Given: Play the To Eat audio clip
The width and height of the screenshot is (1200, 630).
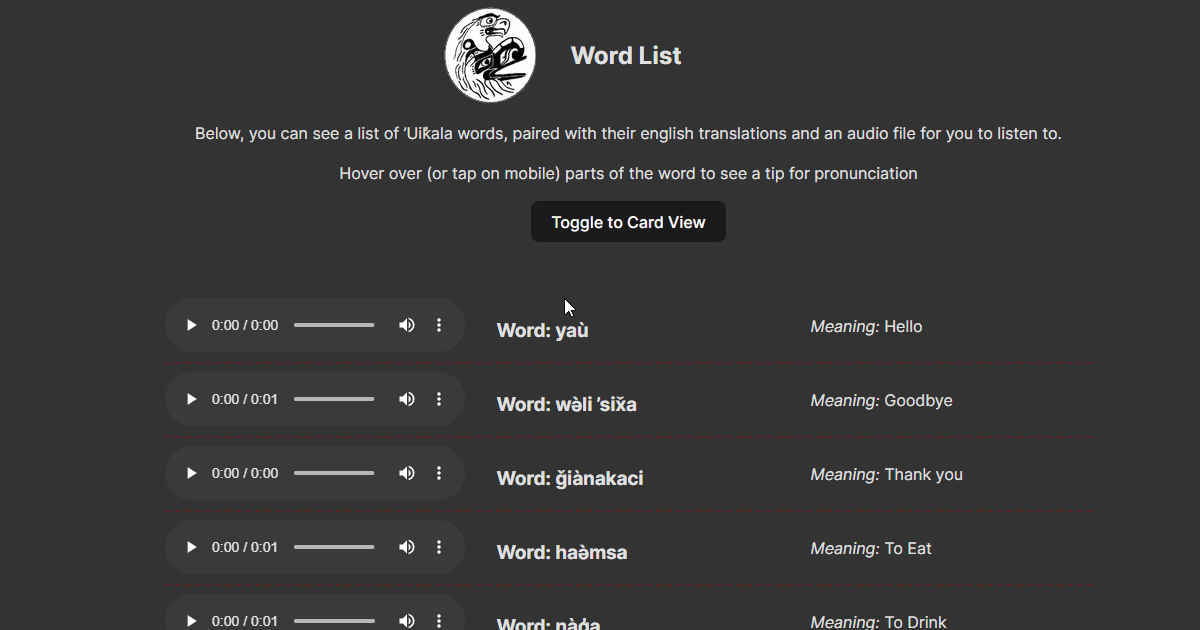Looking at the screenshot, I should 192,547.
